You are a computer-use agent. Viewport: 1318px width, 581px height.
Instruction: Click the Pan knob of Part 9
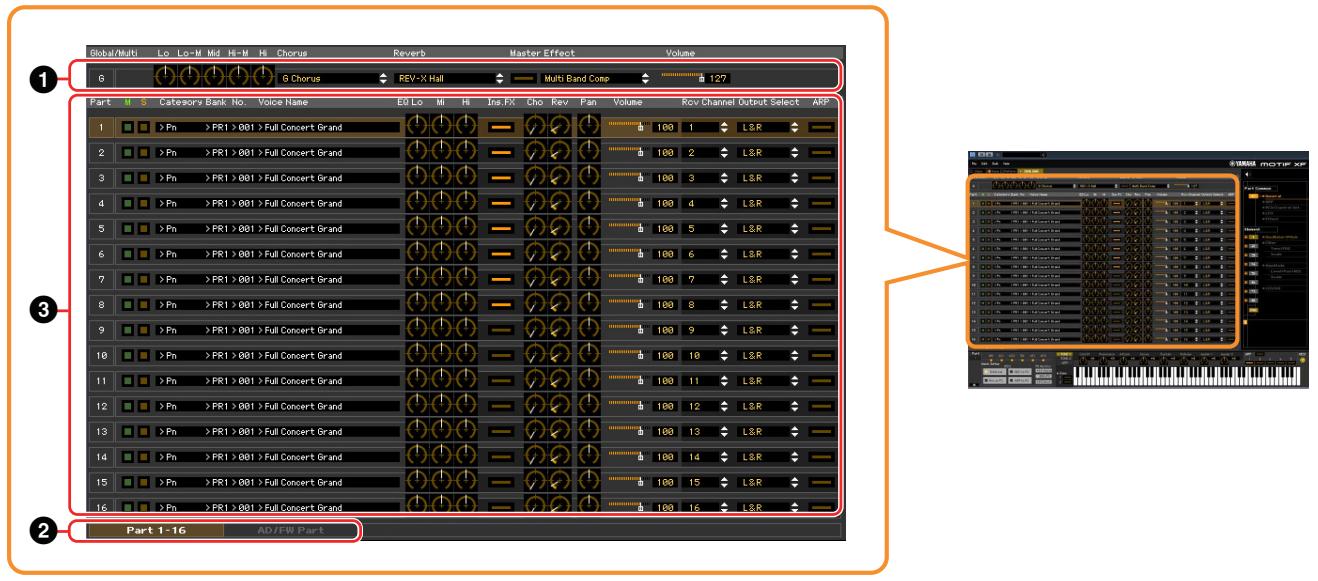(x=591, y=330)
